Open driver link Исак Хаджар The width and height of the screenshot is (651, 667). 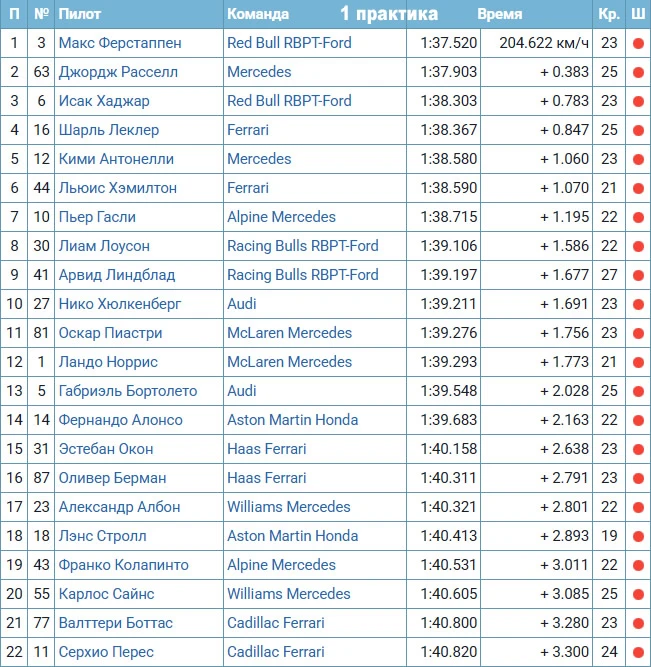[x=104, y=101]
